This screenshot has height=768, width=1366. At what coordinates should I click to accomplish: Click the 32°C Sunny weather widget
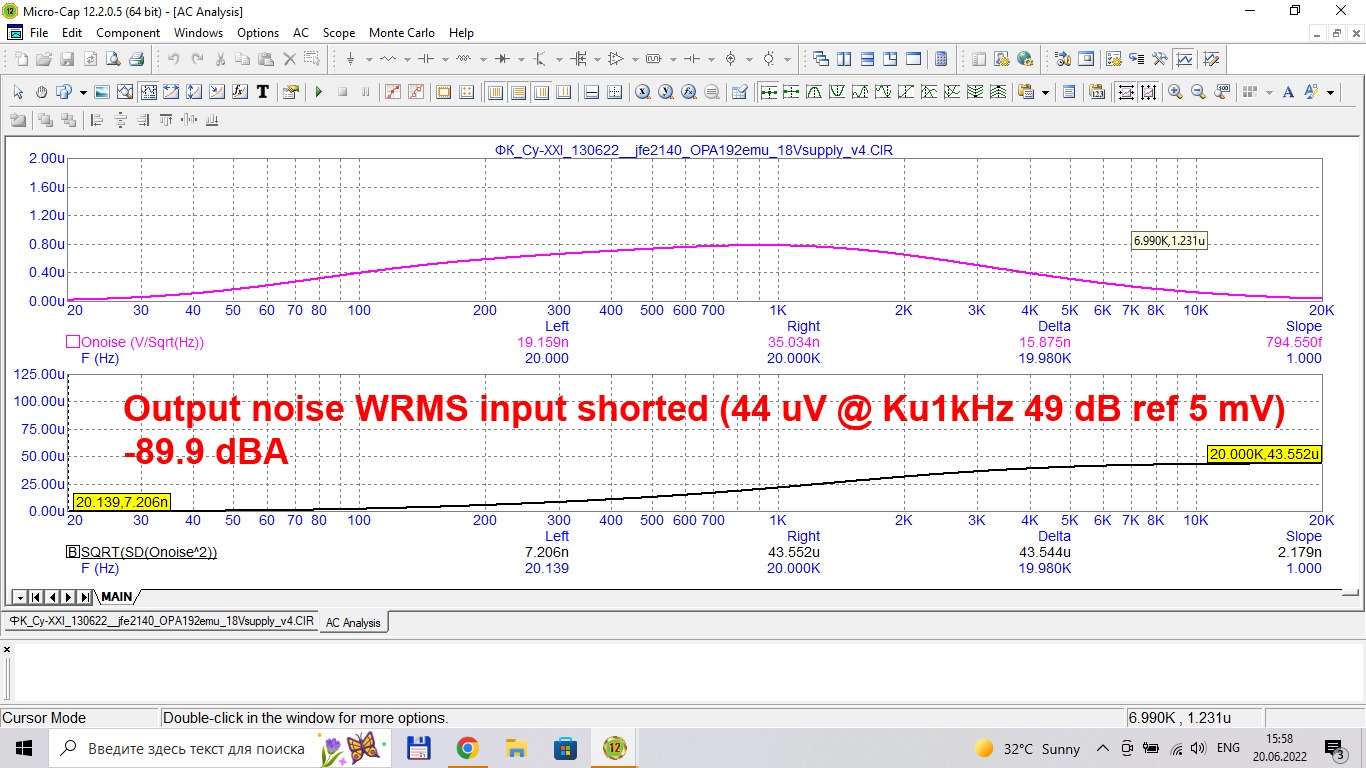coord(1027,748)
